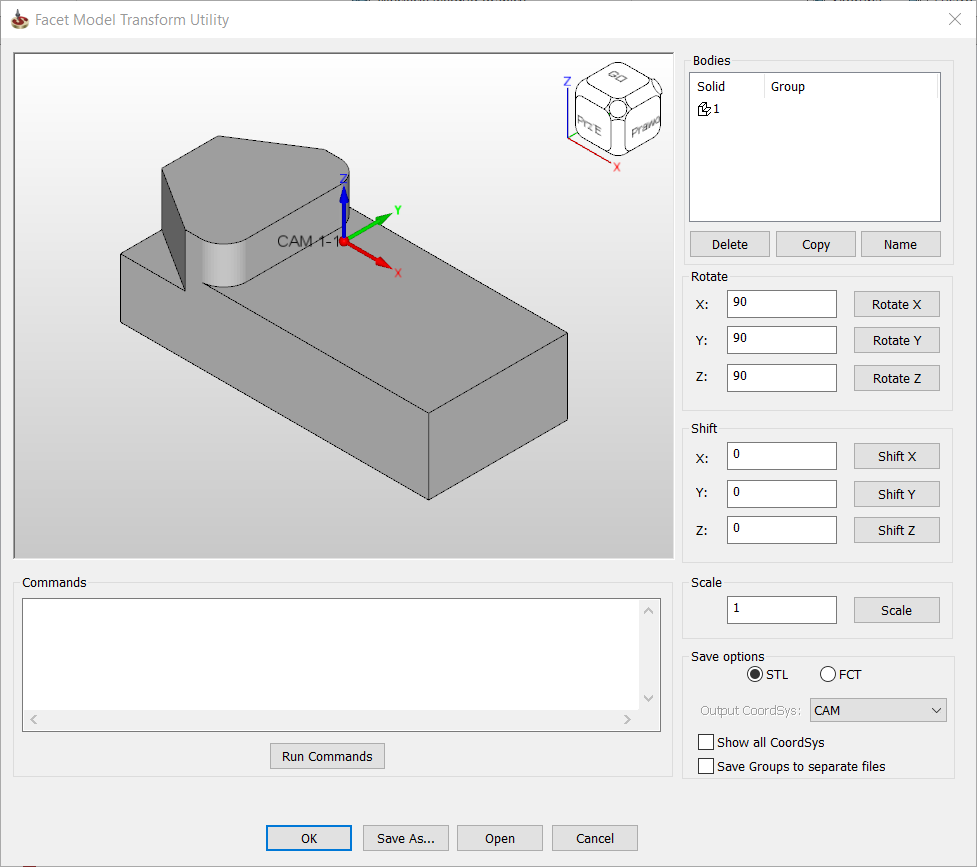Select the FCT save option

[828, 675]
